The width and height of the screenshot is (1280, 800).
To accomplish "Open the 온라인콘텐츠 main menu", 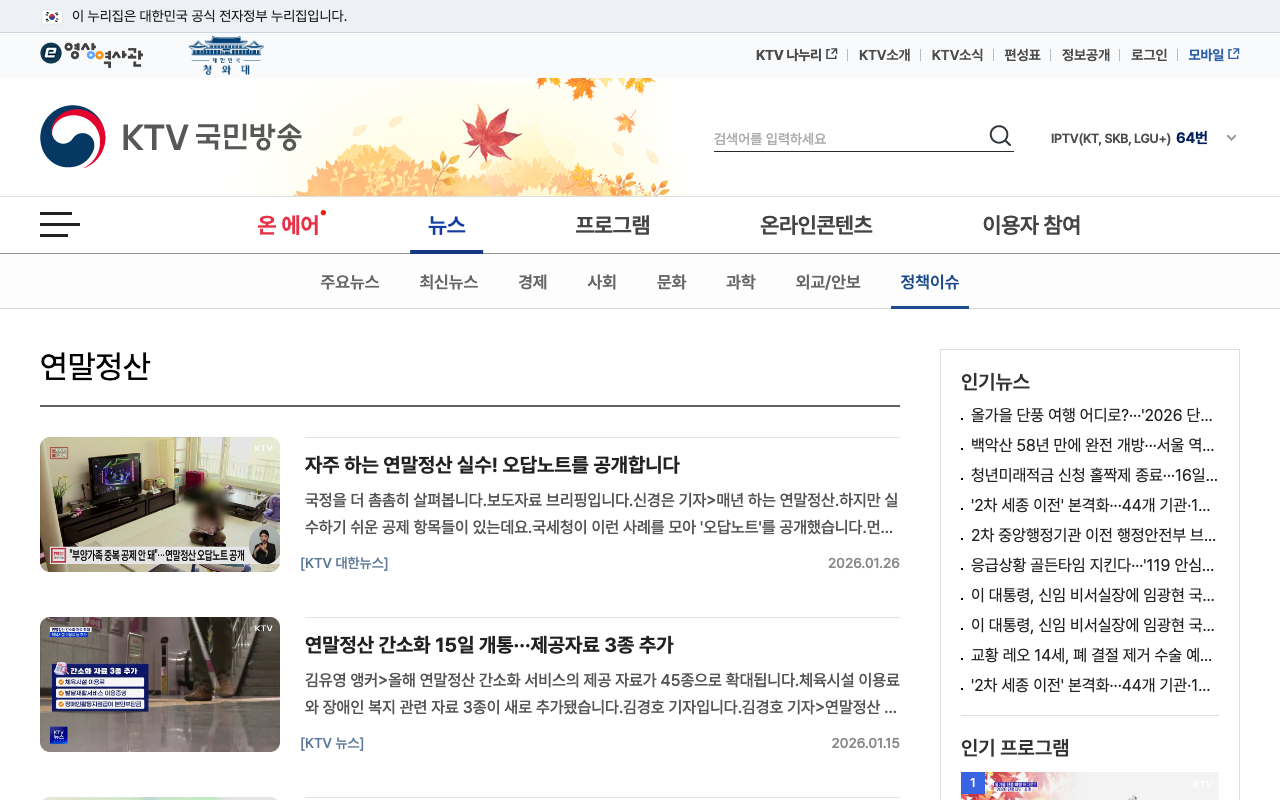I will [816, 225].
